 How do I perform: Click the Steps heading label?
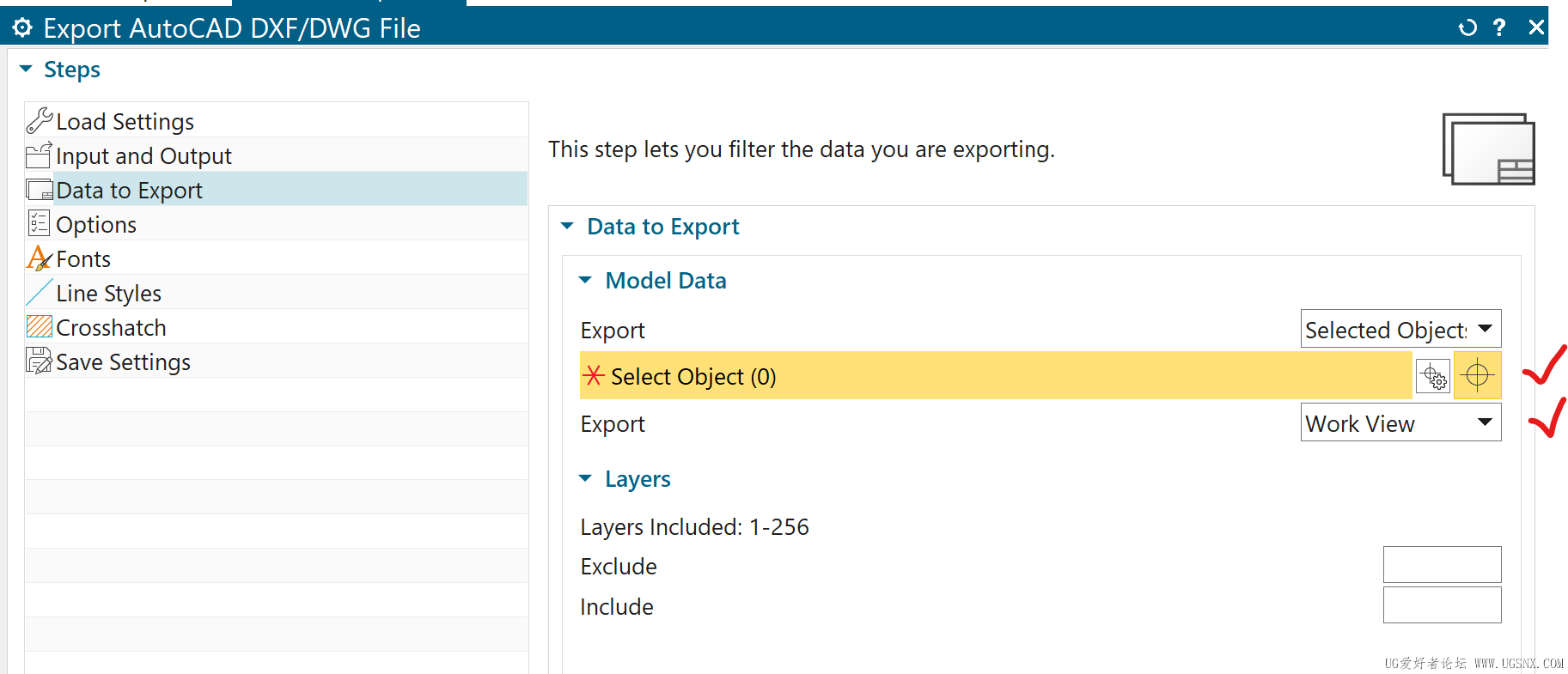pos(72,70)
